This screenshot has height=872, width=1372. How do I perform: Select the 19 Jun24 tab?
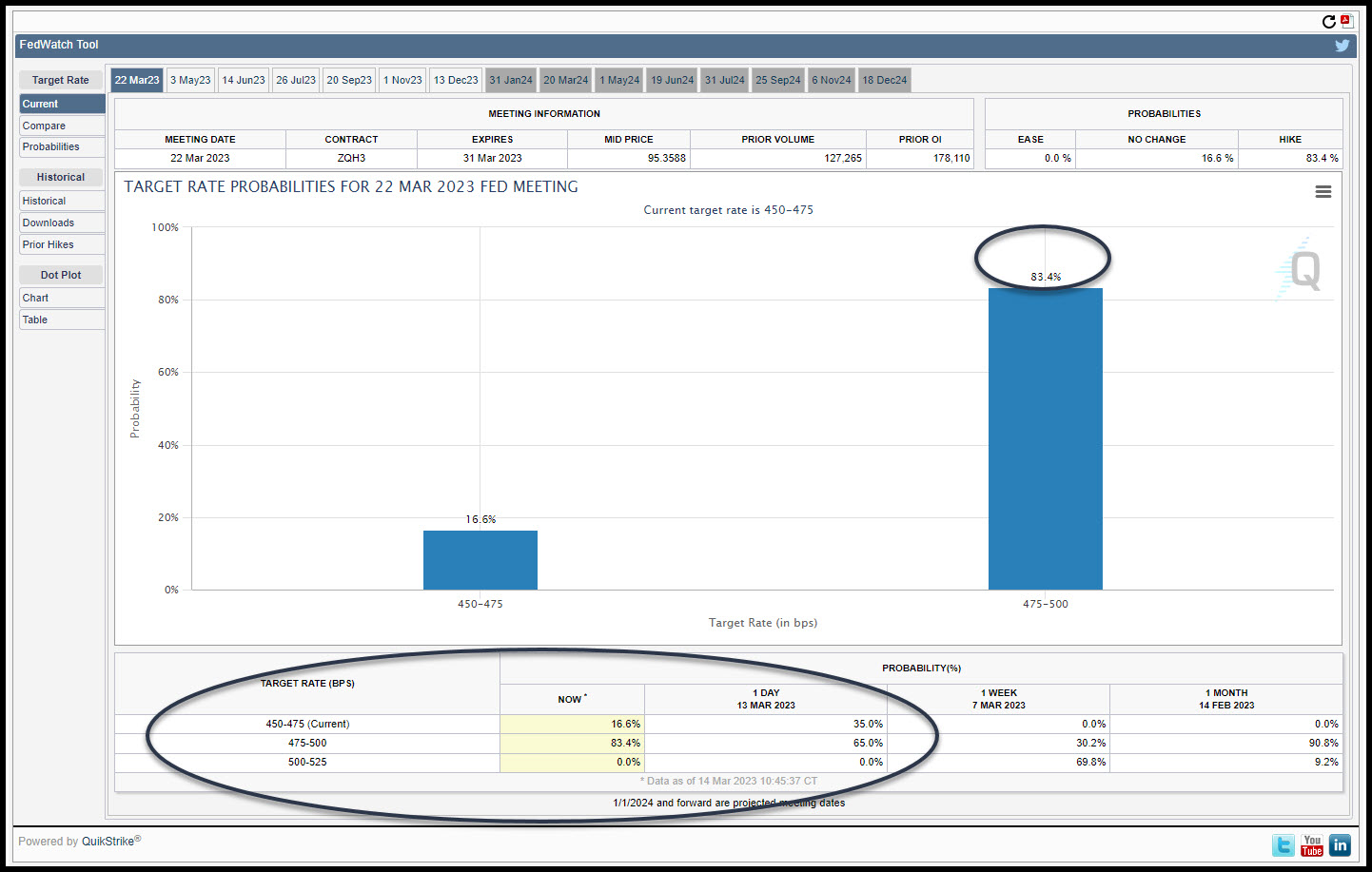click(x=673, y=80)
